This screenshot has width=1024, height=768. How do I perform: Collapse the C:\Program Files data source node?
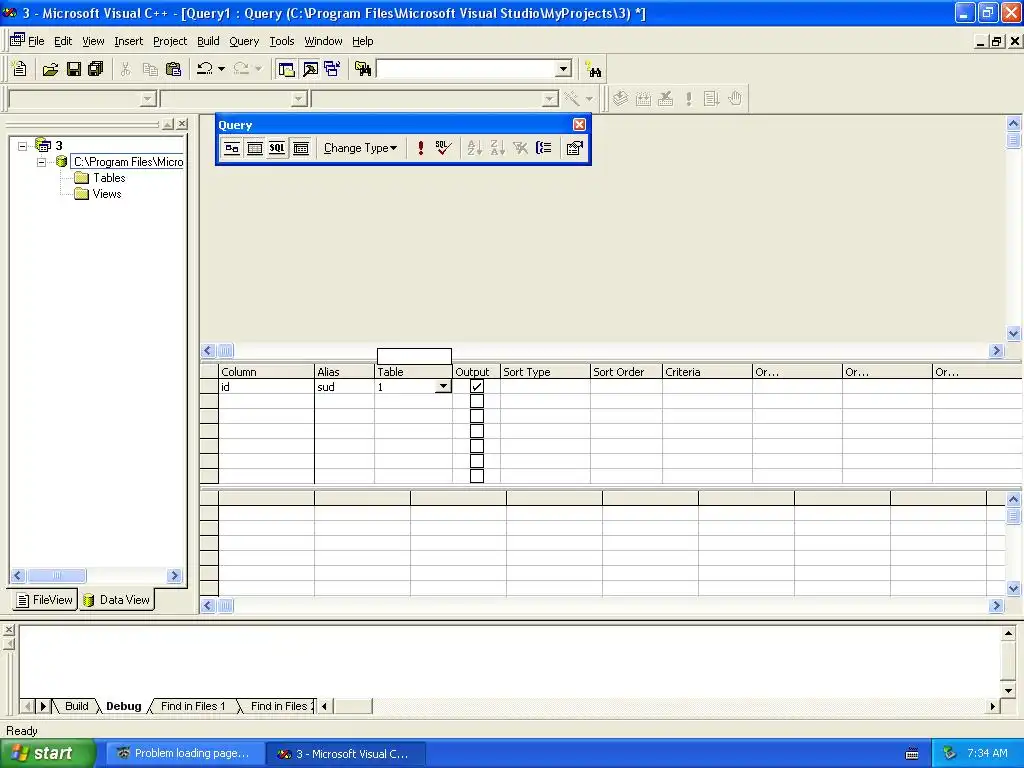click(x=41, y=162)
